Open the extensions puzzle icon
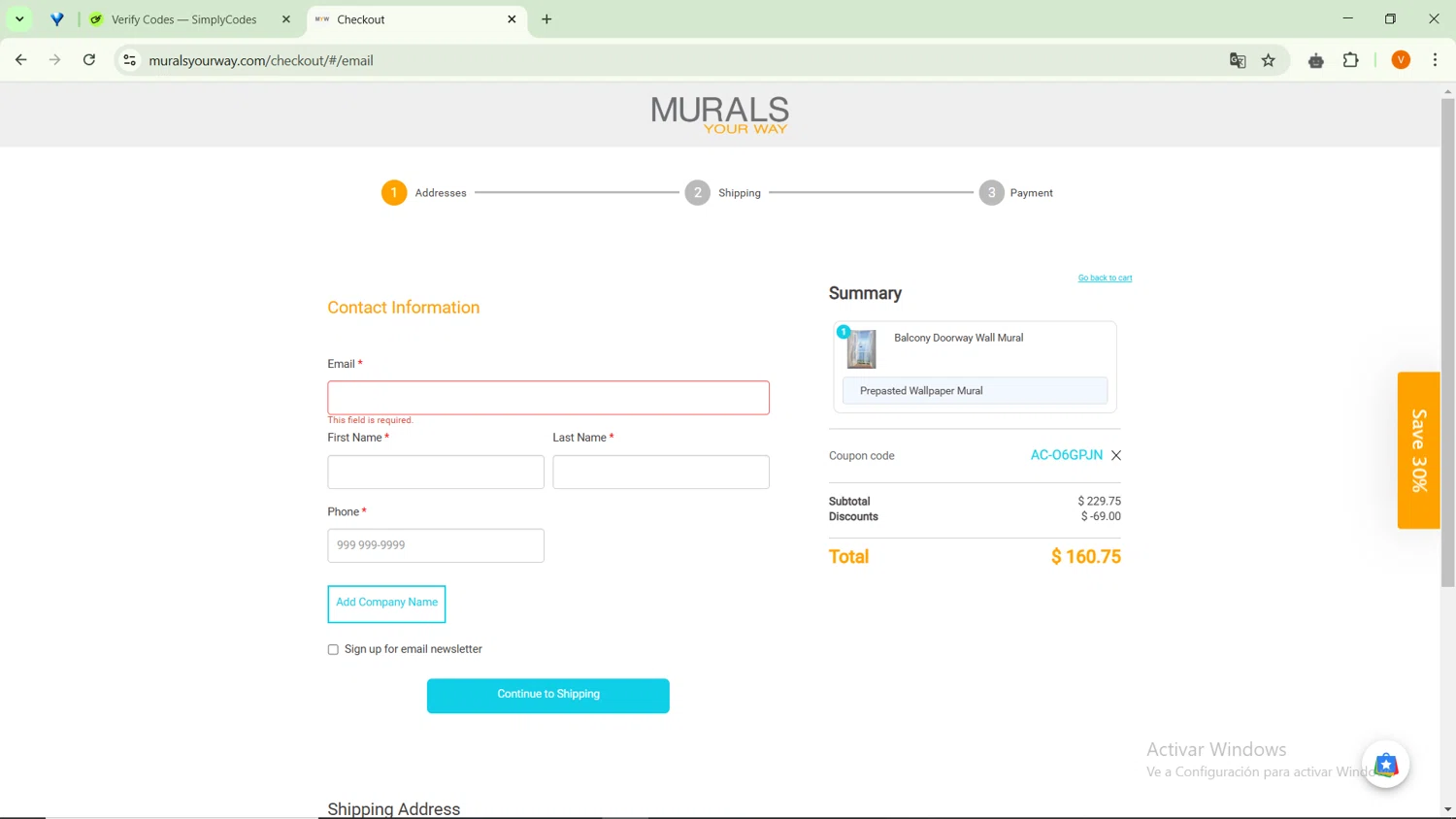The image size is (1456, 819). pos(1351,60)
